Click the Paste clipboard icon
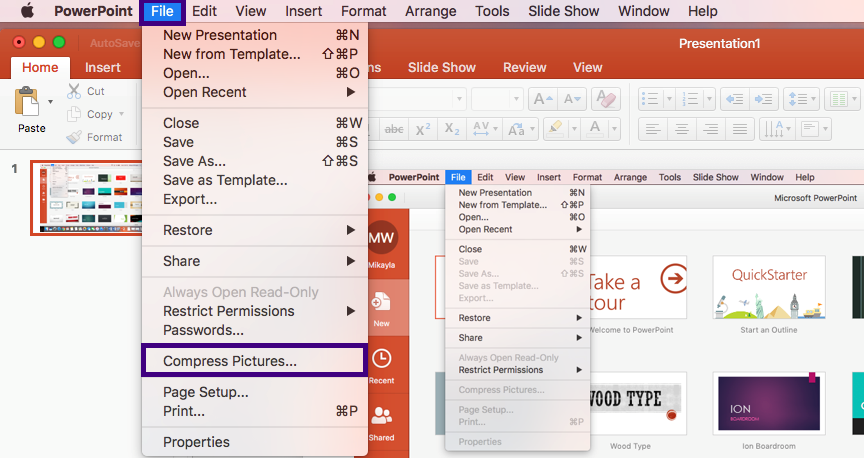 pos(26,102)
